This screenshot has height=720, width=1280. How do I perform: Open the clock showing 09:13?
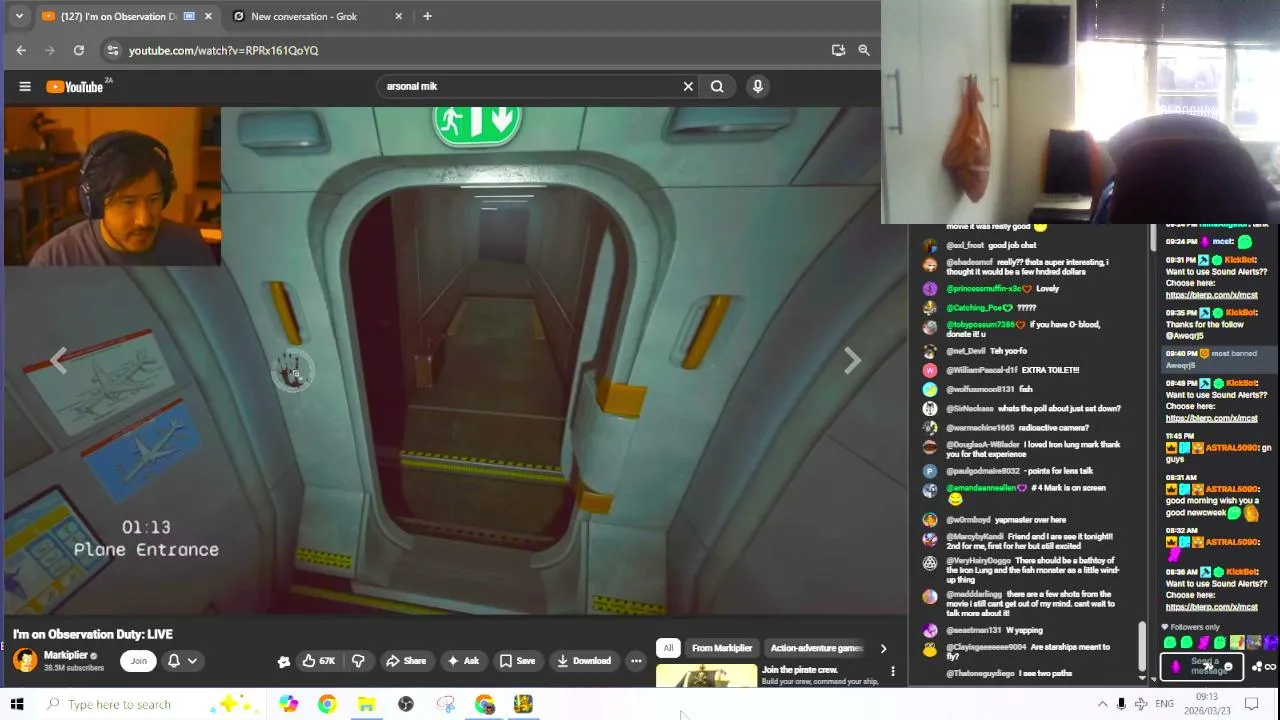coord(1207,704)
